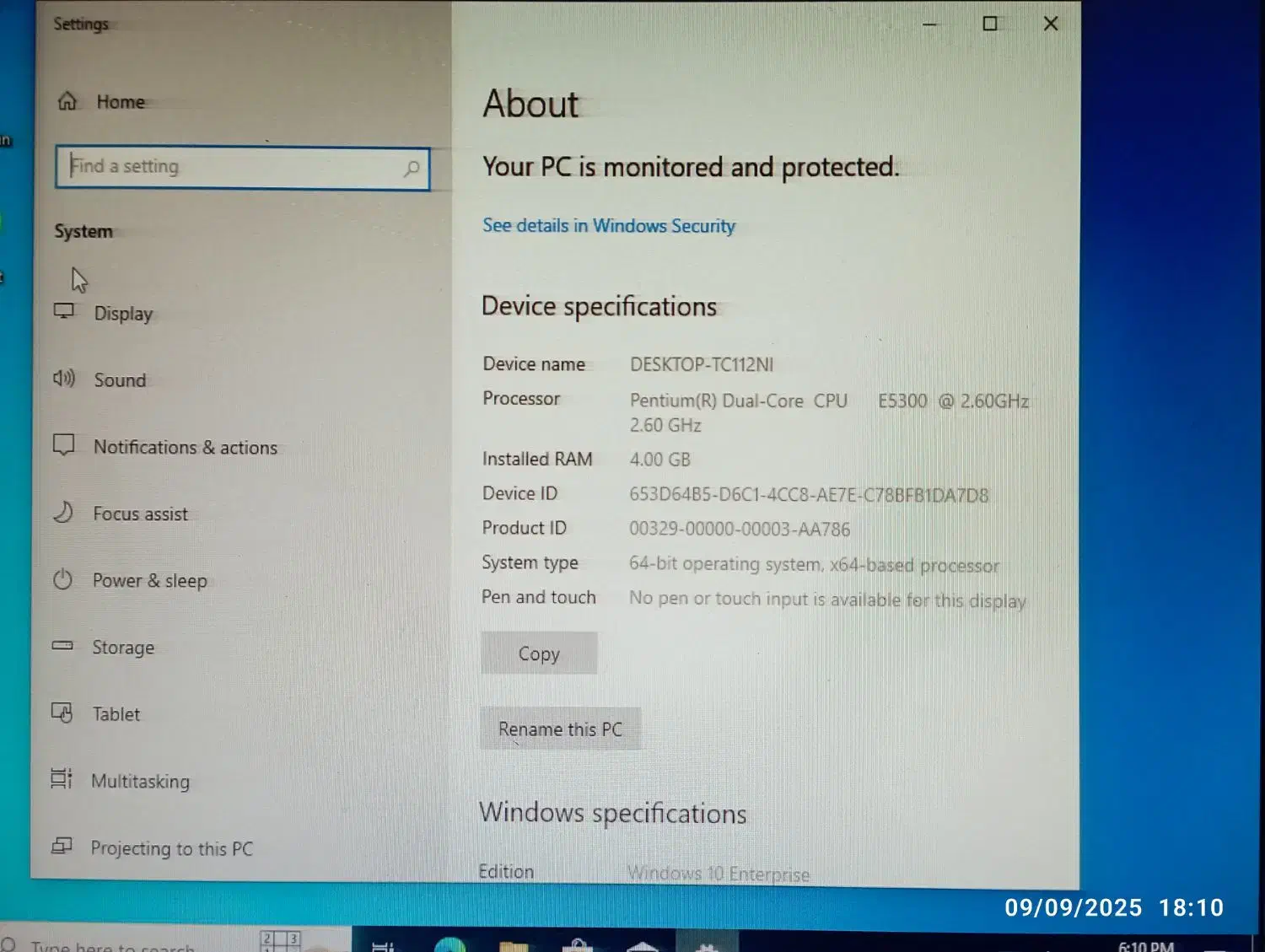The width and height of the screenshot is (1265, 952).
Task: Close the Settings window
Action: [x=1051, y=24]
